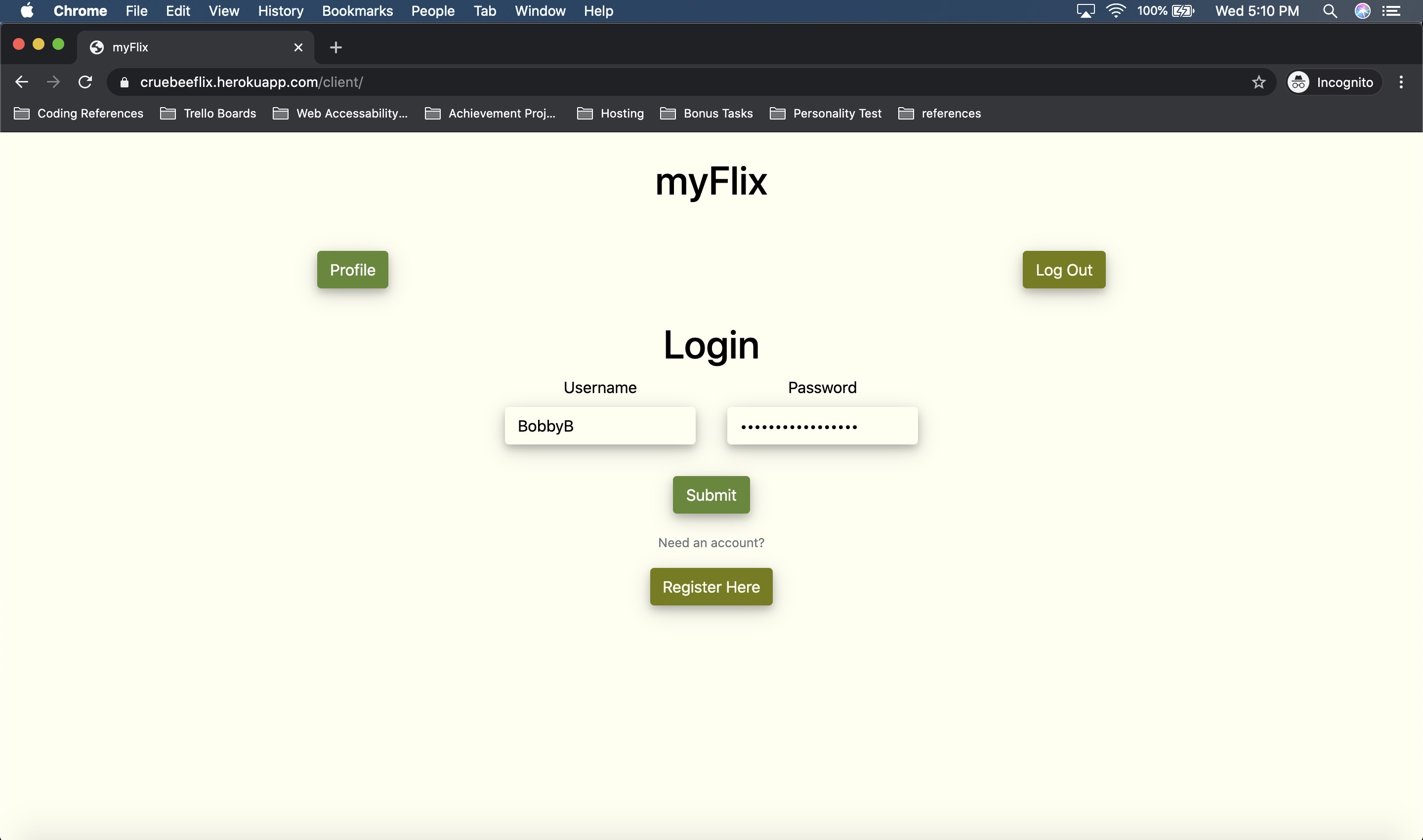The width and height of the screenshot is (1423, 840).
Task: Click the Siri icon in menu bar
Action: (1362, 11)
